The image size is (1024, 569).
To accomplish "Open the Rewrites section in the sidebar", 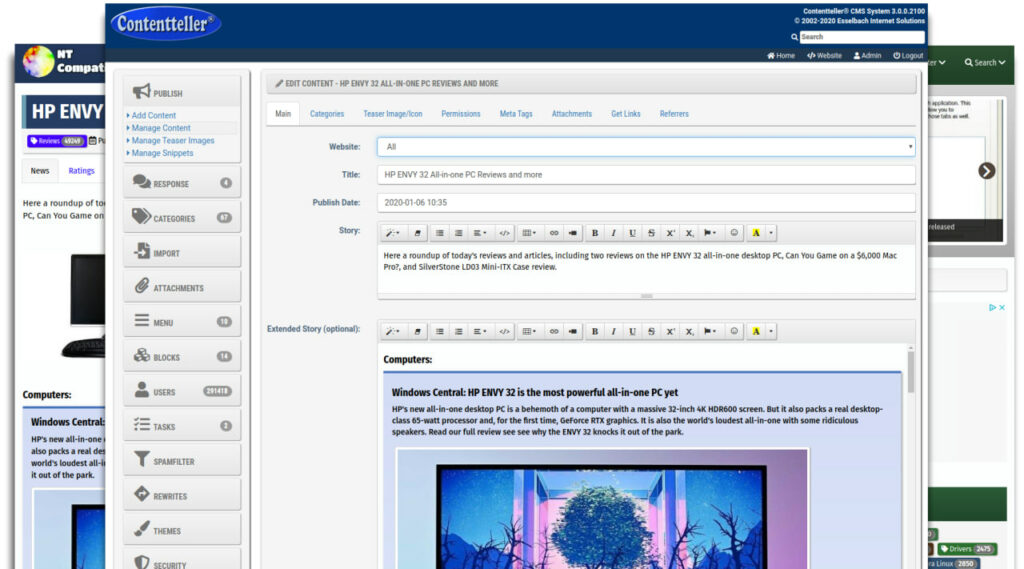I will coord(182,495).
